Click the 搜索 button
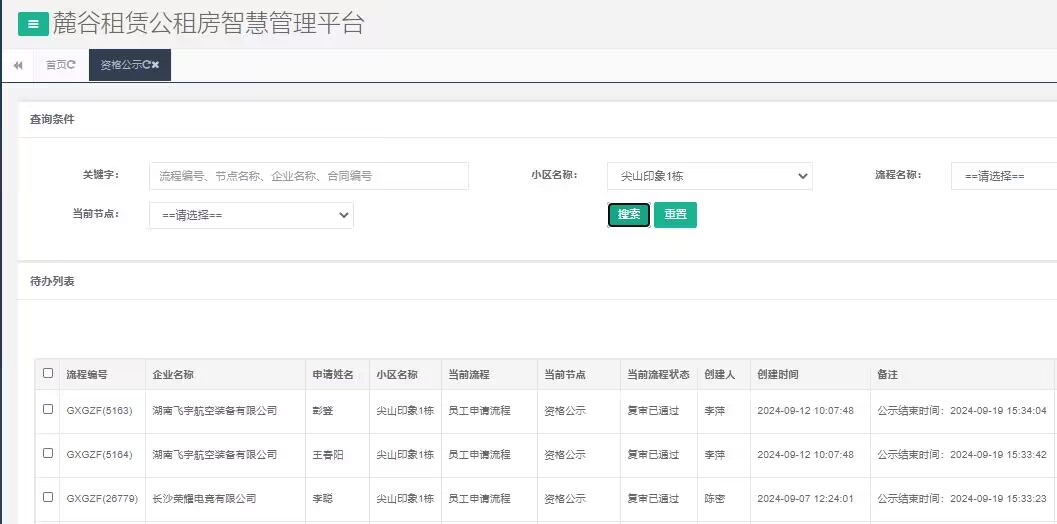Image resolution: width=1057 pixels, height=524 pixels. (x=629, y=215)
